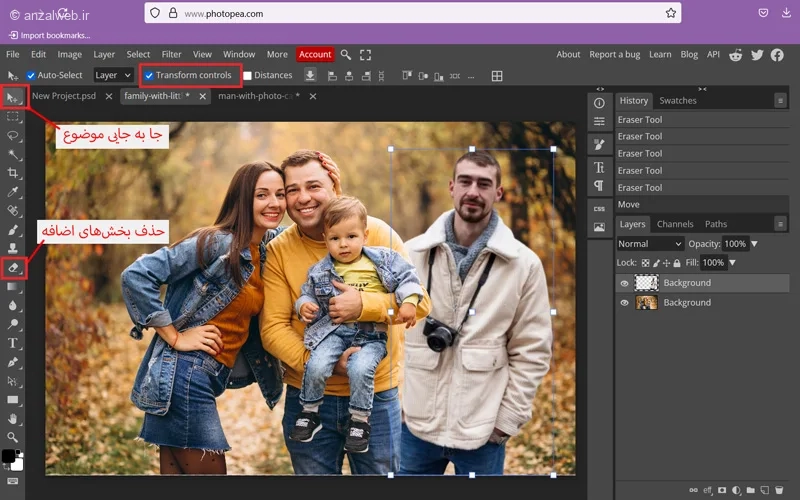The image size is (800, 500).
Task: Open the Report a bug link
Action: click(614, 55)
